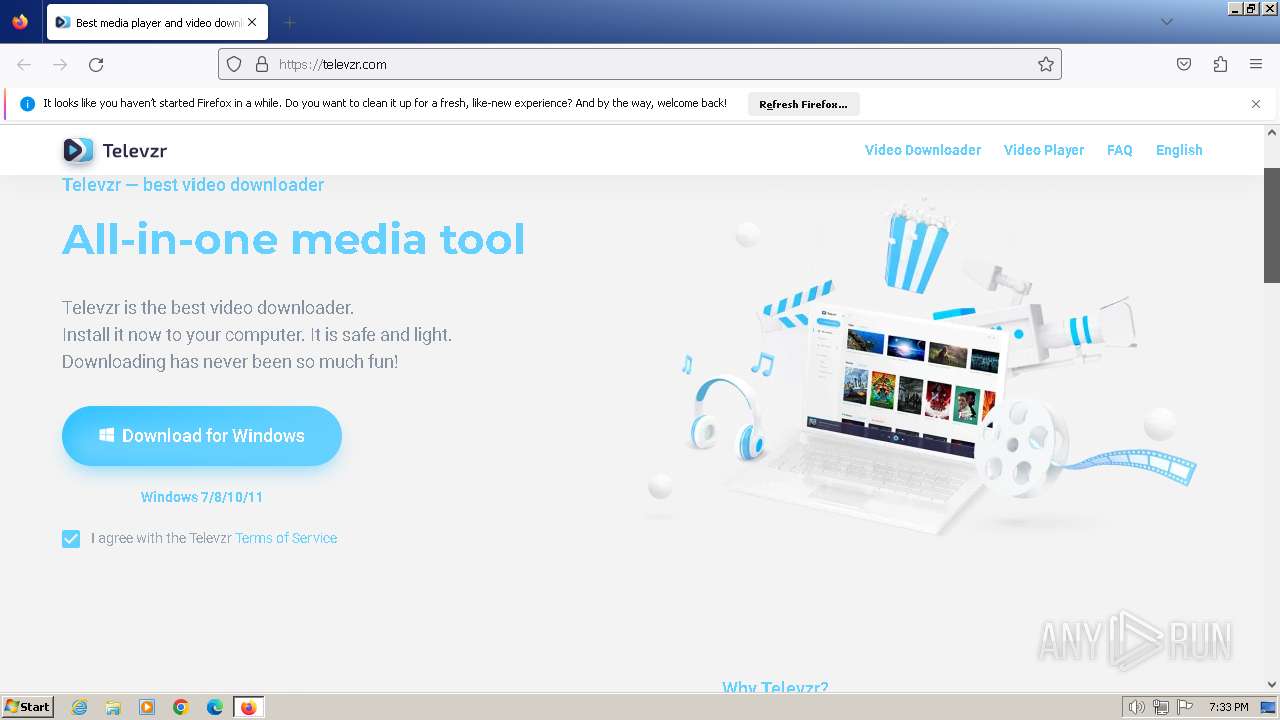Click the notification info icon
Viewport: 1280px width, 720px height.
(x=27, y=104)
